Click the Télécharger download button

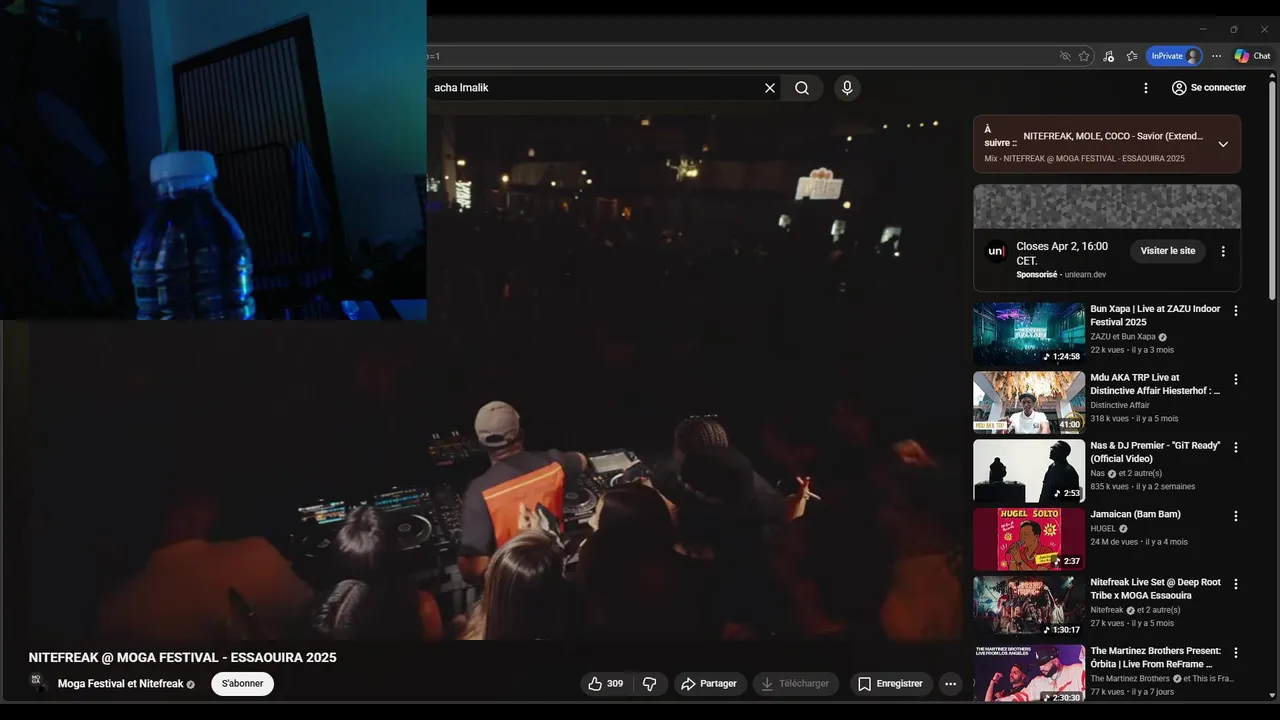[x=796, y=684]
